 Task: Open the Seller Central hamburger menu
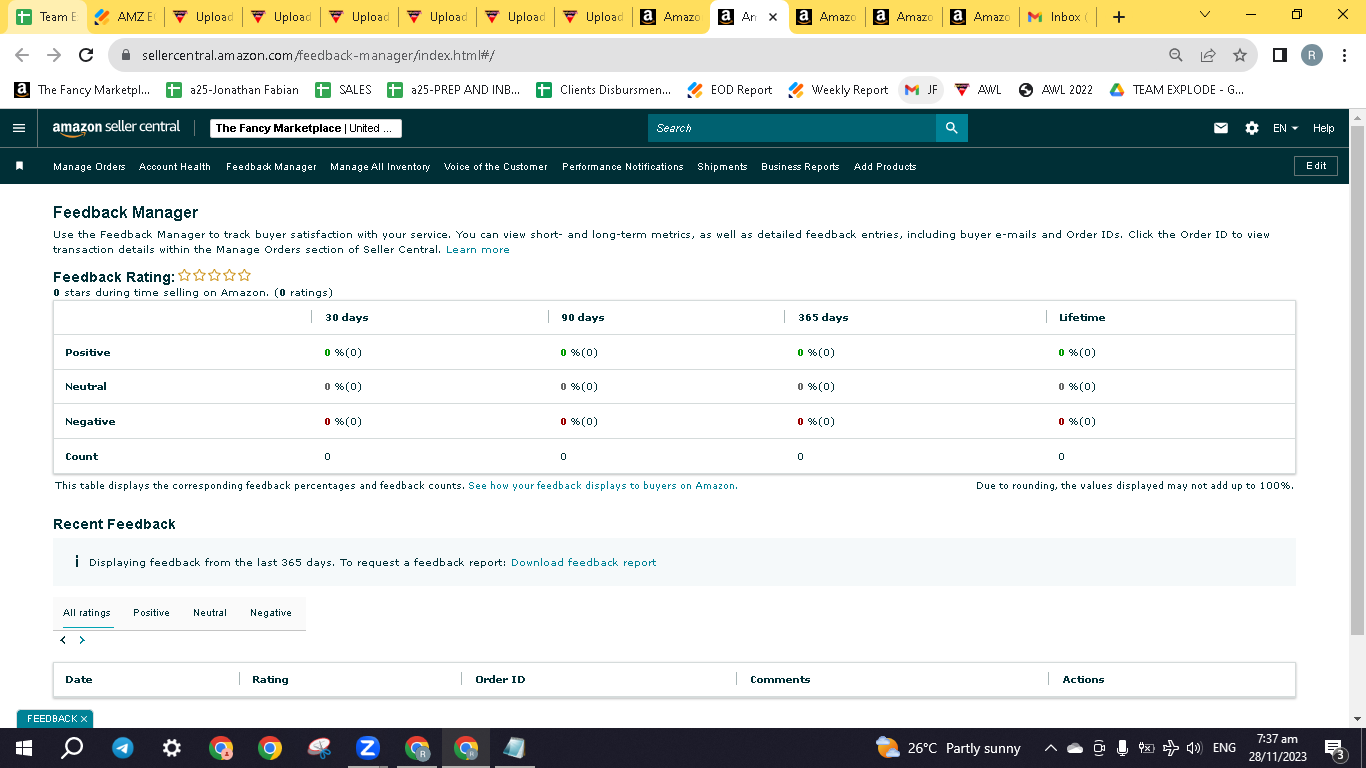(x=19, y=128)
